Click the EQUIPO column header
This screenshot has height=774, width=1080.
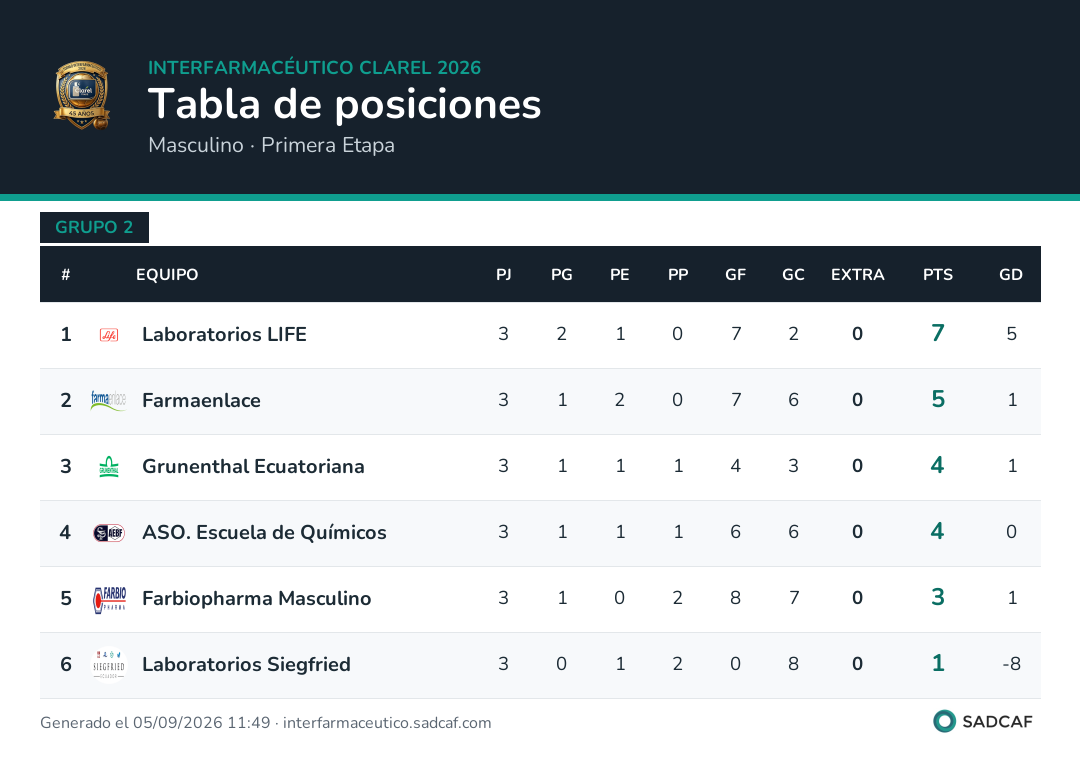(167, 275)
